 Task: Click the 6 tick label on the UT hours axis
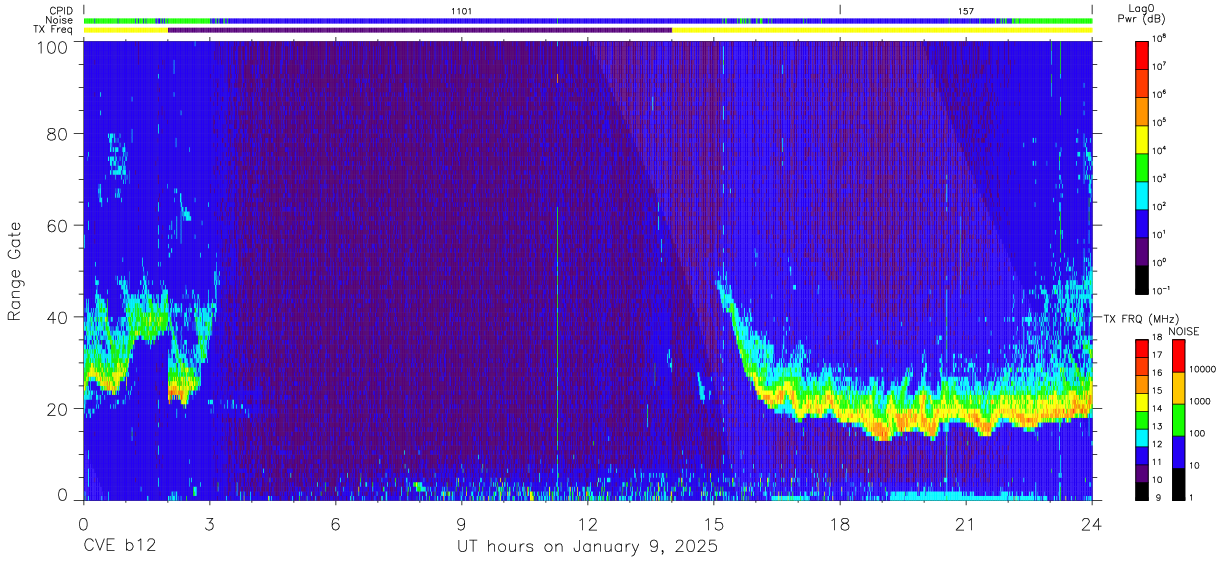click(336, 523)
